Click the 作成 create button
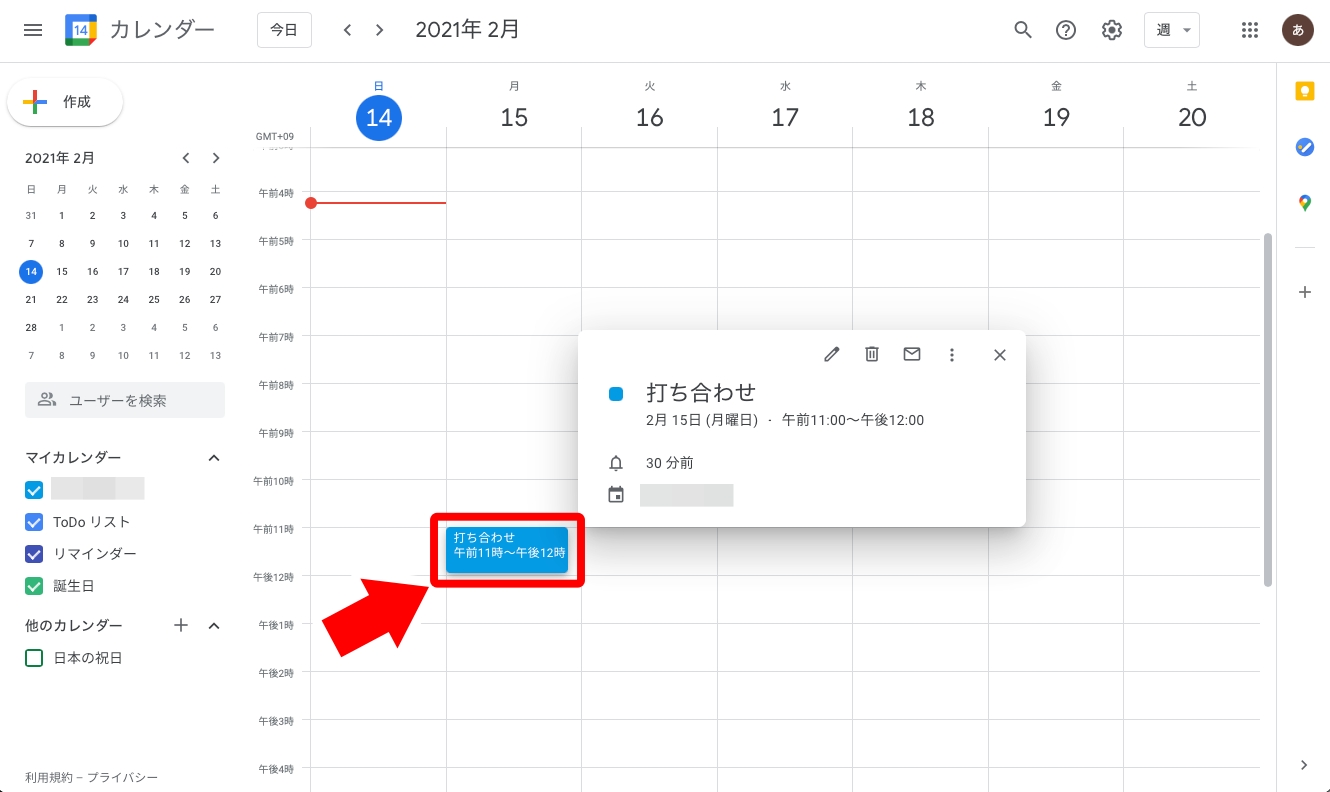 [65, 102]
